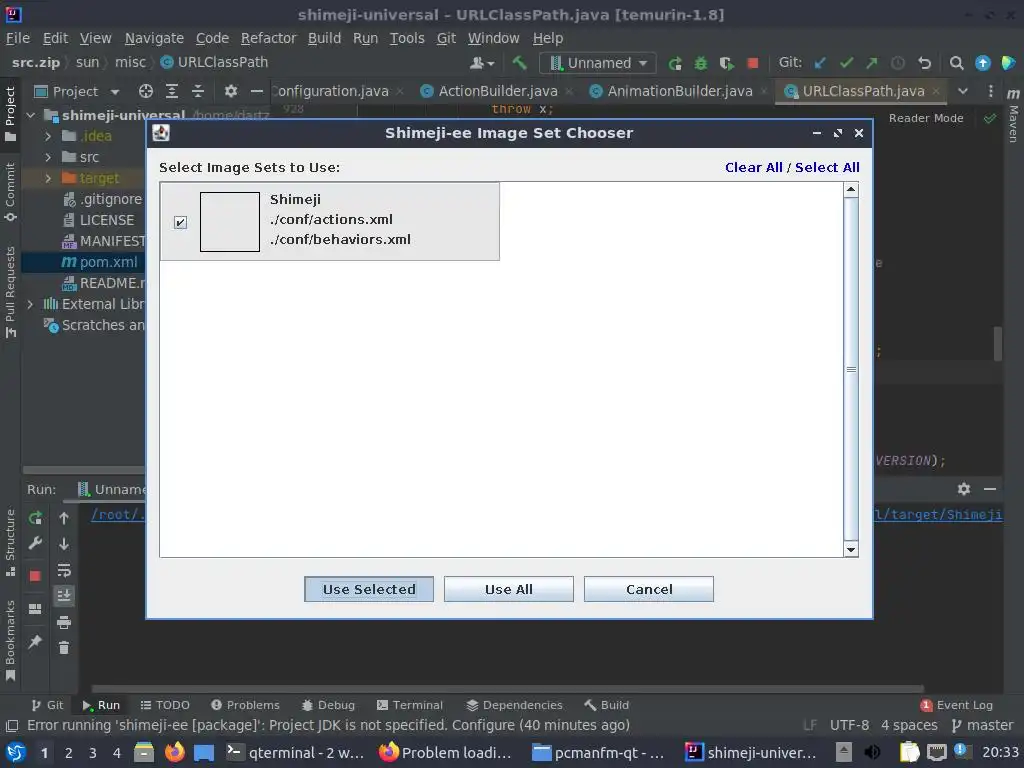Rollback changes with undo arrow icon

tap(924, 63)
